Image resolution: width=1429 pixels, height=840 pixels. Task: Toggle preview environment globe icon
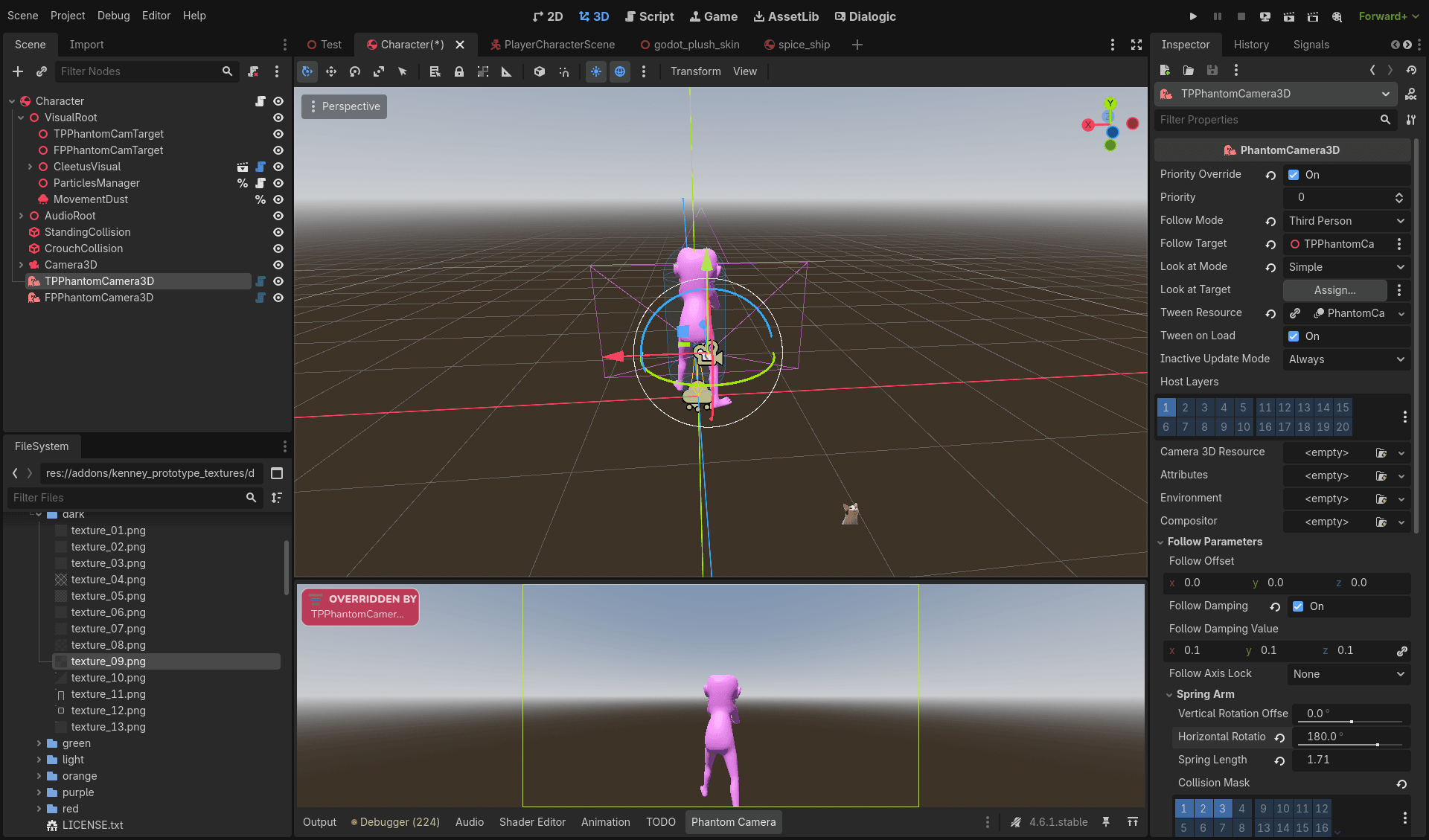click(620, 71)
